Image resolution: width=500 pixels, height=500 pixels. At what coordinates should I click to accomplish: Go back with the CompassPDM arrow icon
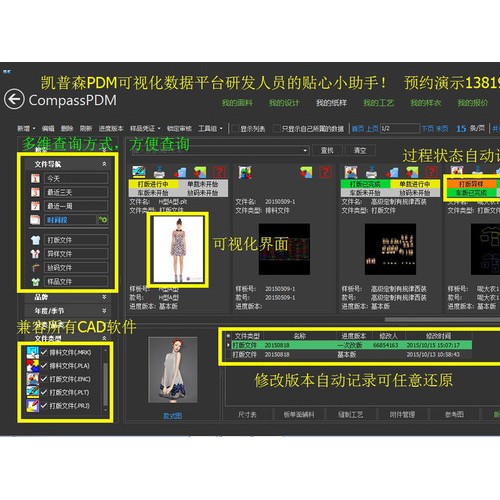pyautogui.click(x=14, y=99)
